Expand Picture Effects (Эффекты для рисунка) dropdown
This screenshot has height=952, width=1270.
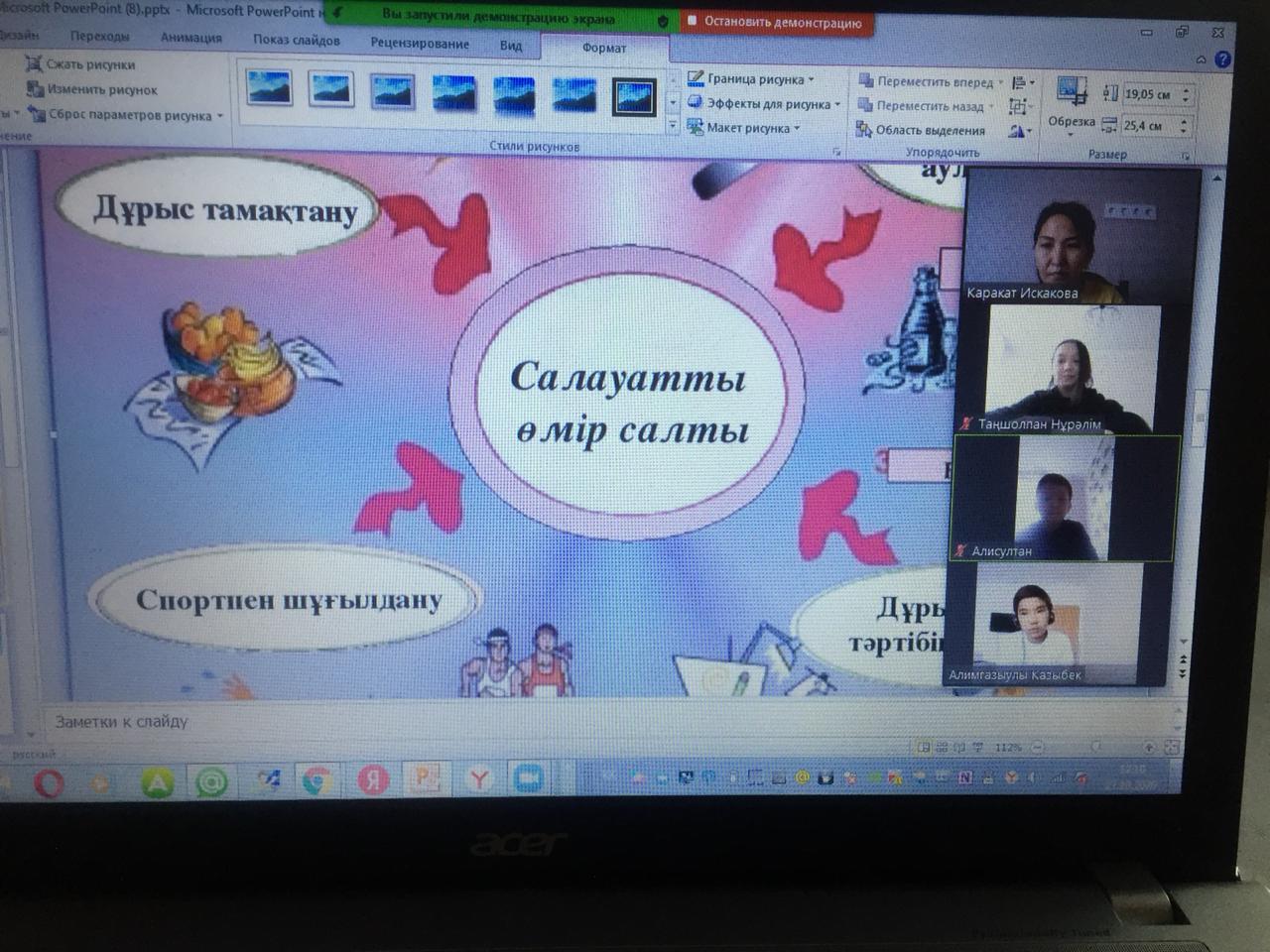click(768, 103)
